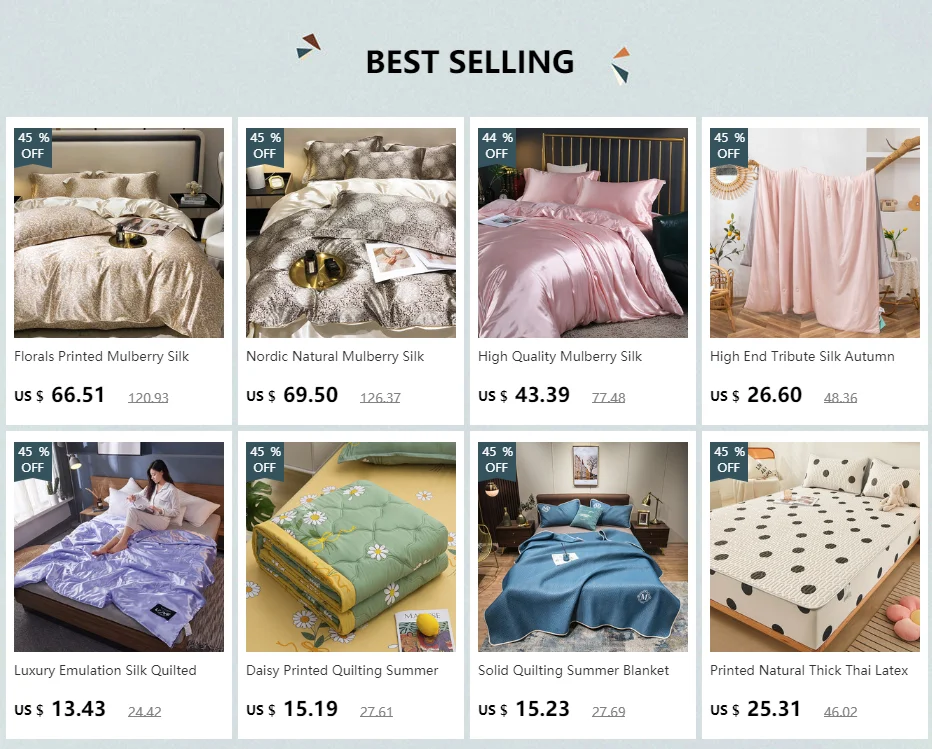Open the Nordic Natural Mulberry Silk title link

pos(335,356)
